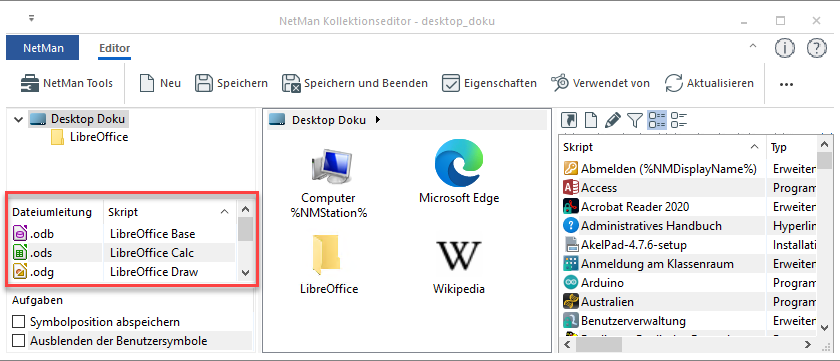Select Abmelden (%NMDisplayName%) script
Viewport: 840px width, 361px height.
coord(669,169)
